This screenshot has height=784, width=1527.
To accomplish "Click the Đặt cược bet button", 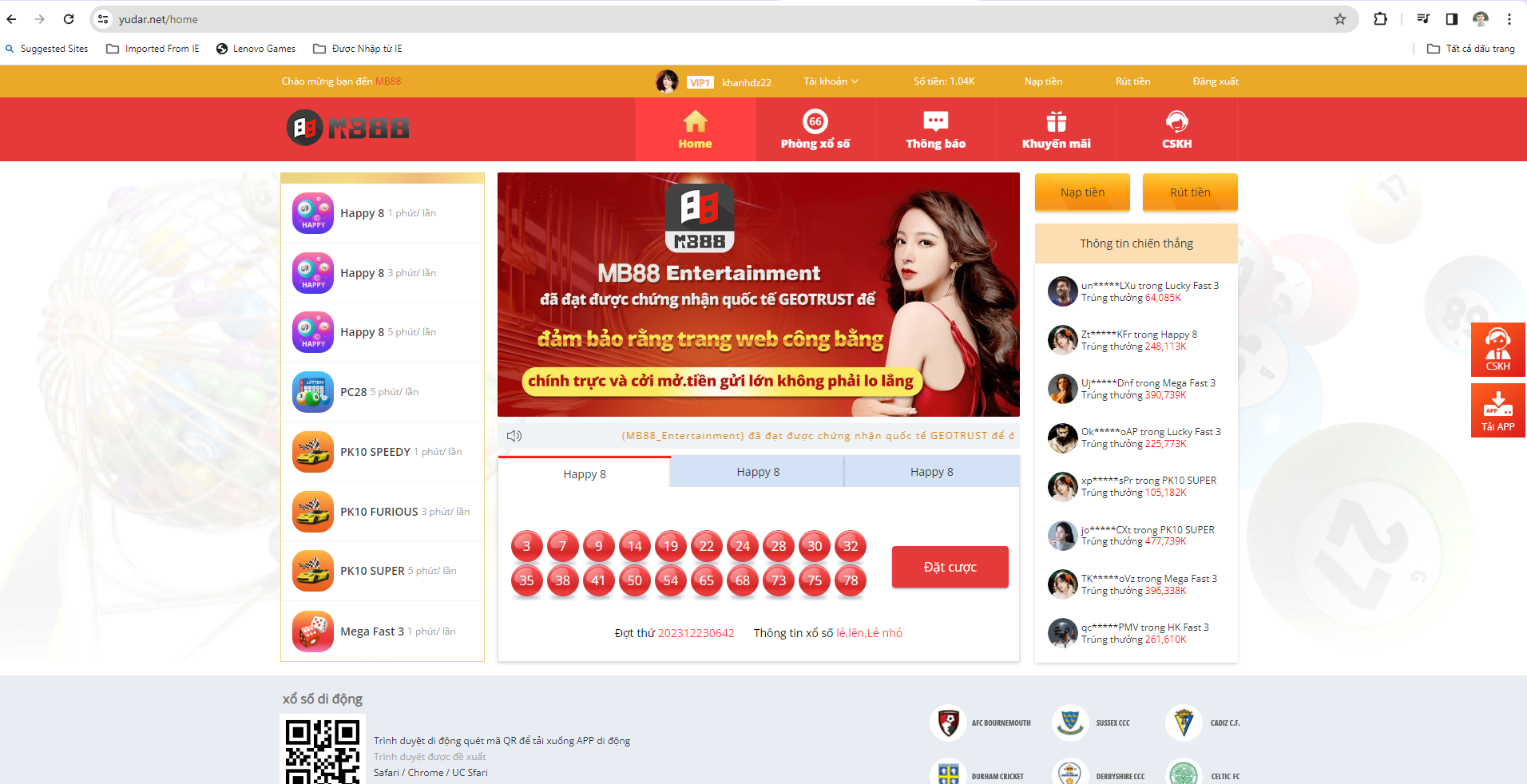I will [950, 567].
